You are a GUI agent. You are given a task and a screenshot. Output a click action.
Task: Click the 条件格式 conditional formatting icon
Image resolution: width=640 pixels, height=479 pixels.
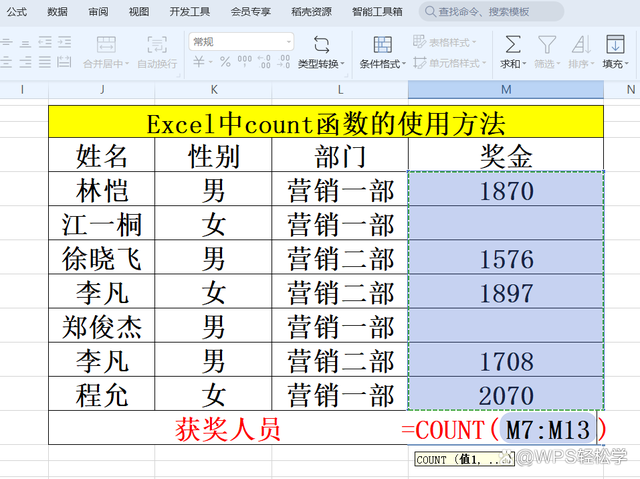[x=382, y=45]
